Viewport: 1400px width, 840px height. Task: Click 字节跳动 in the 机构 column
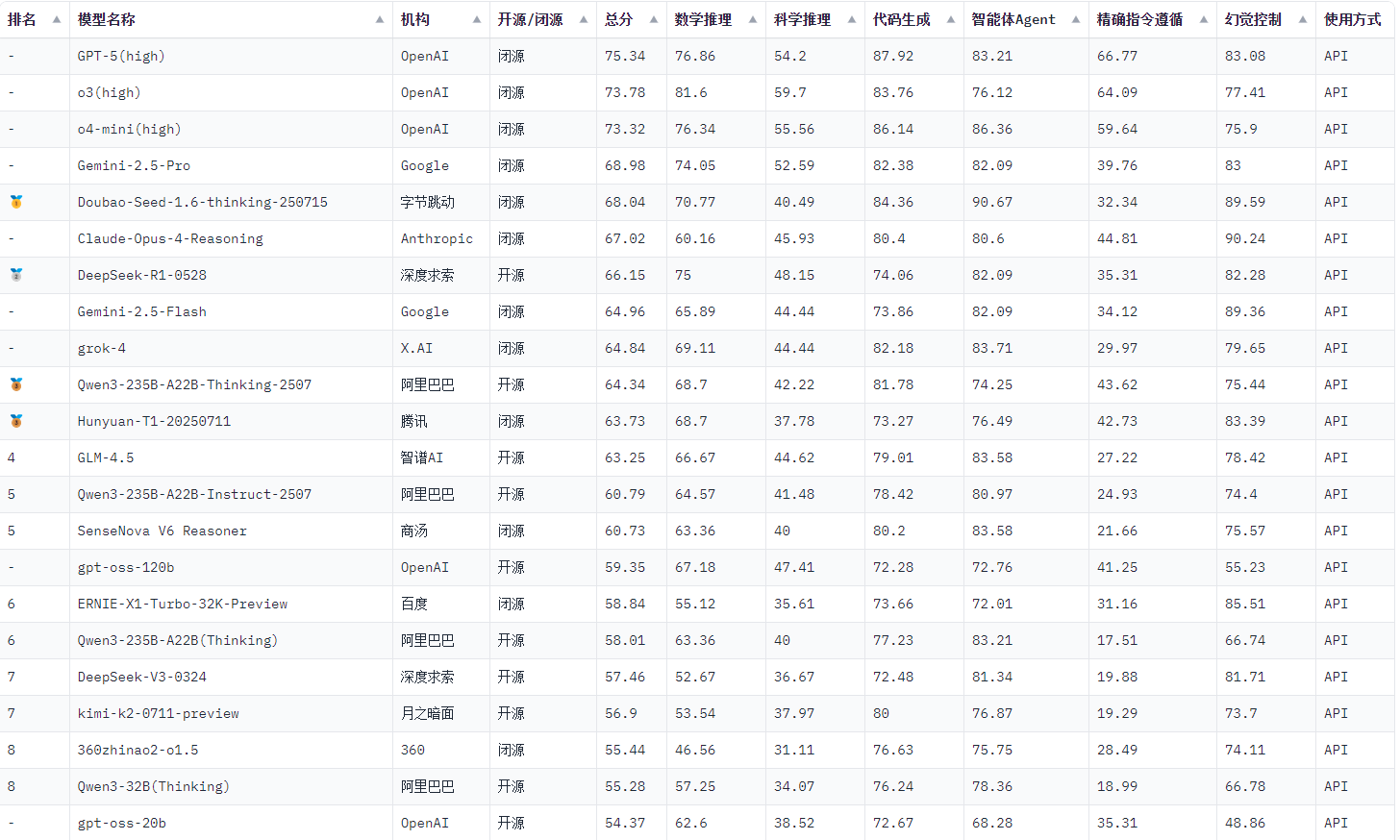click(428, 202)
